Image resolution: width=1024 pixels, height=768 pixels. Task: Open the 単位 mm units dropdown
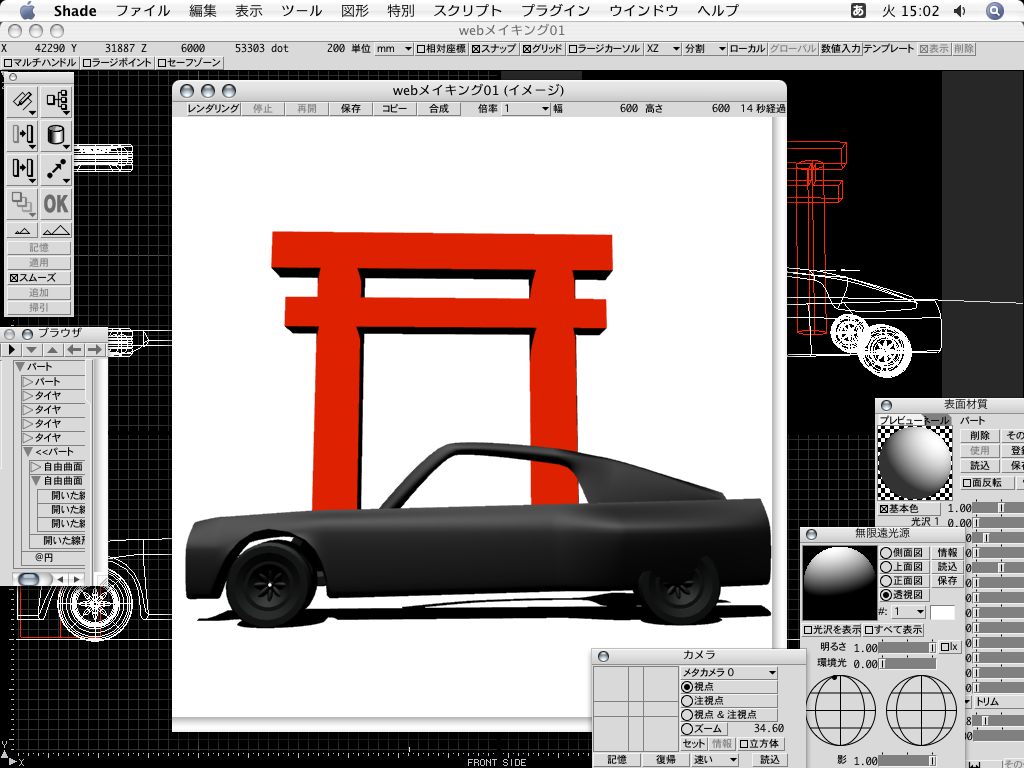(x=394, y=48)
